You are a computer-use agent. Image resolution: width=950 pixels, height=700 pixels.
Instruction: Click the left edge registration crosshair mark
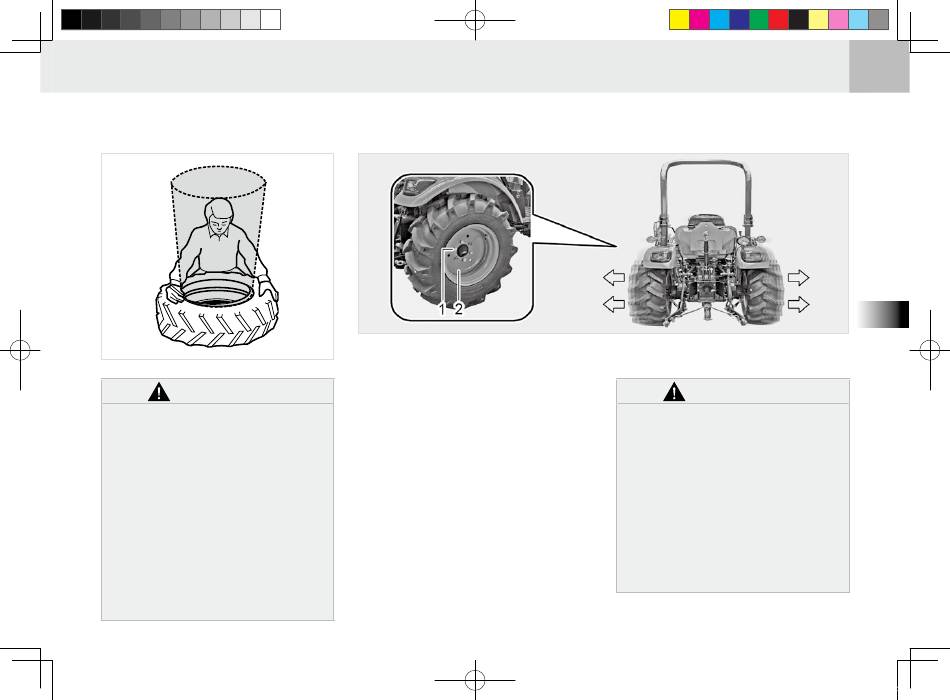[x=20, y=350]
